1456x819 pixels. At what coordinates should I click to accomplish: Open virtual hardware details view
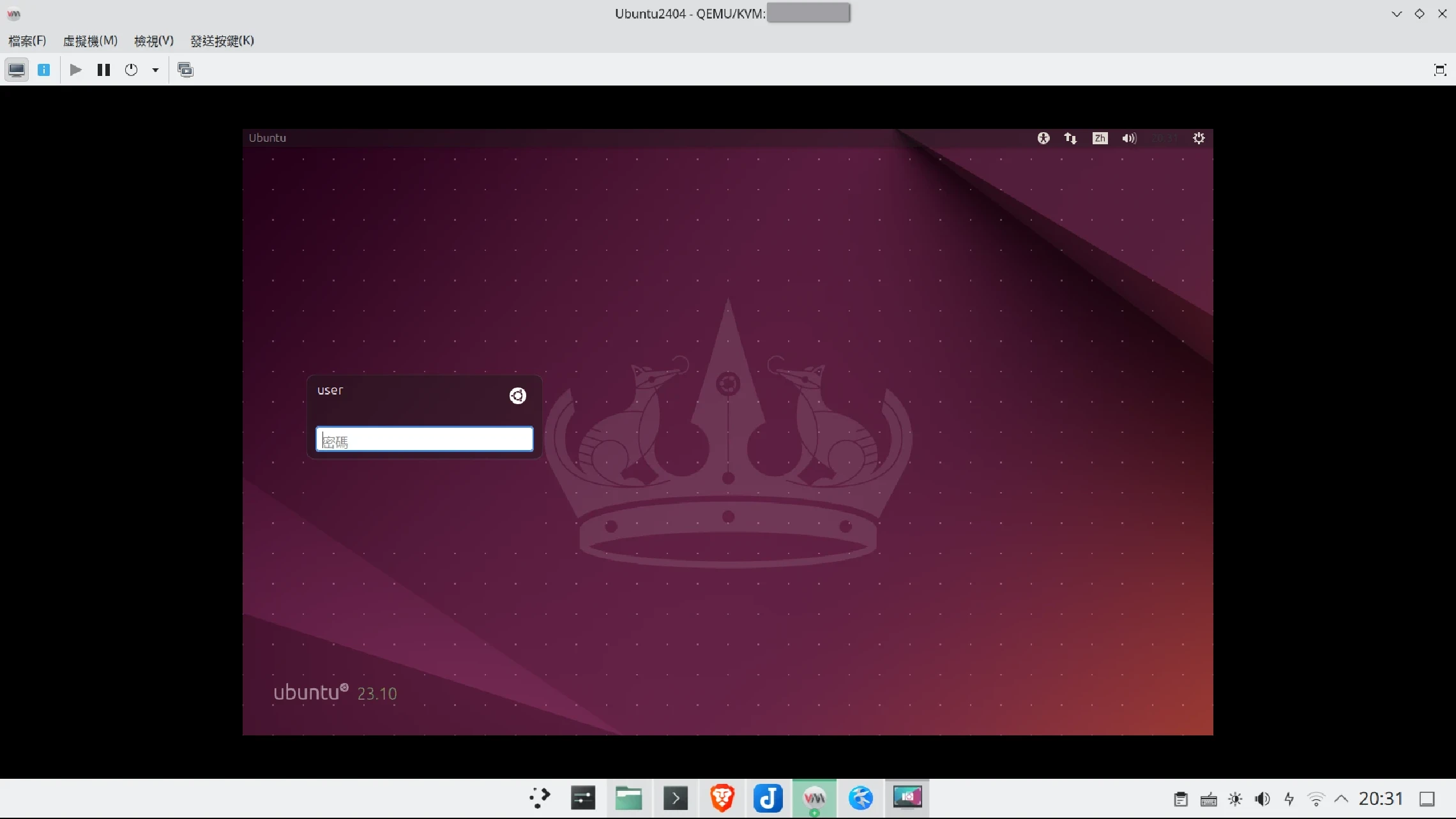44,70
